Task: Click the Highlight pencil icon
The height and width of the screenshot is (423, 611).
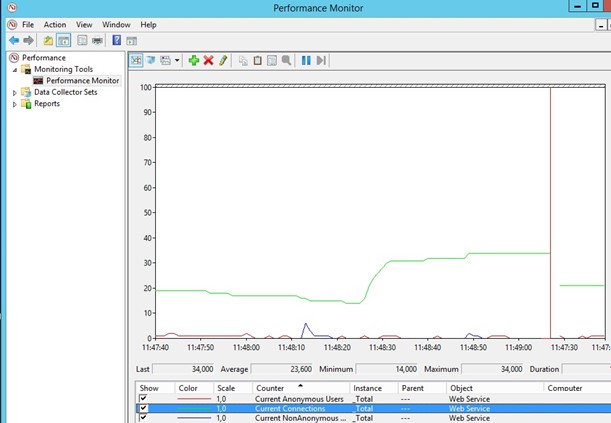Action: click(x=223, y=60)
